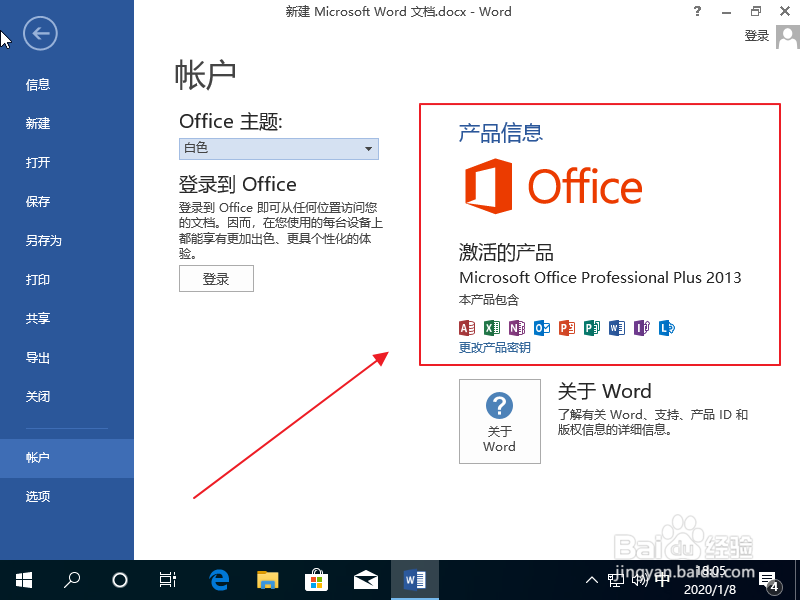
Task: Open the Mail app from the taskbar
Action: (366, 580)
